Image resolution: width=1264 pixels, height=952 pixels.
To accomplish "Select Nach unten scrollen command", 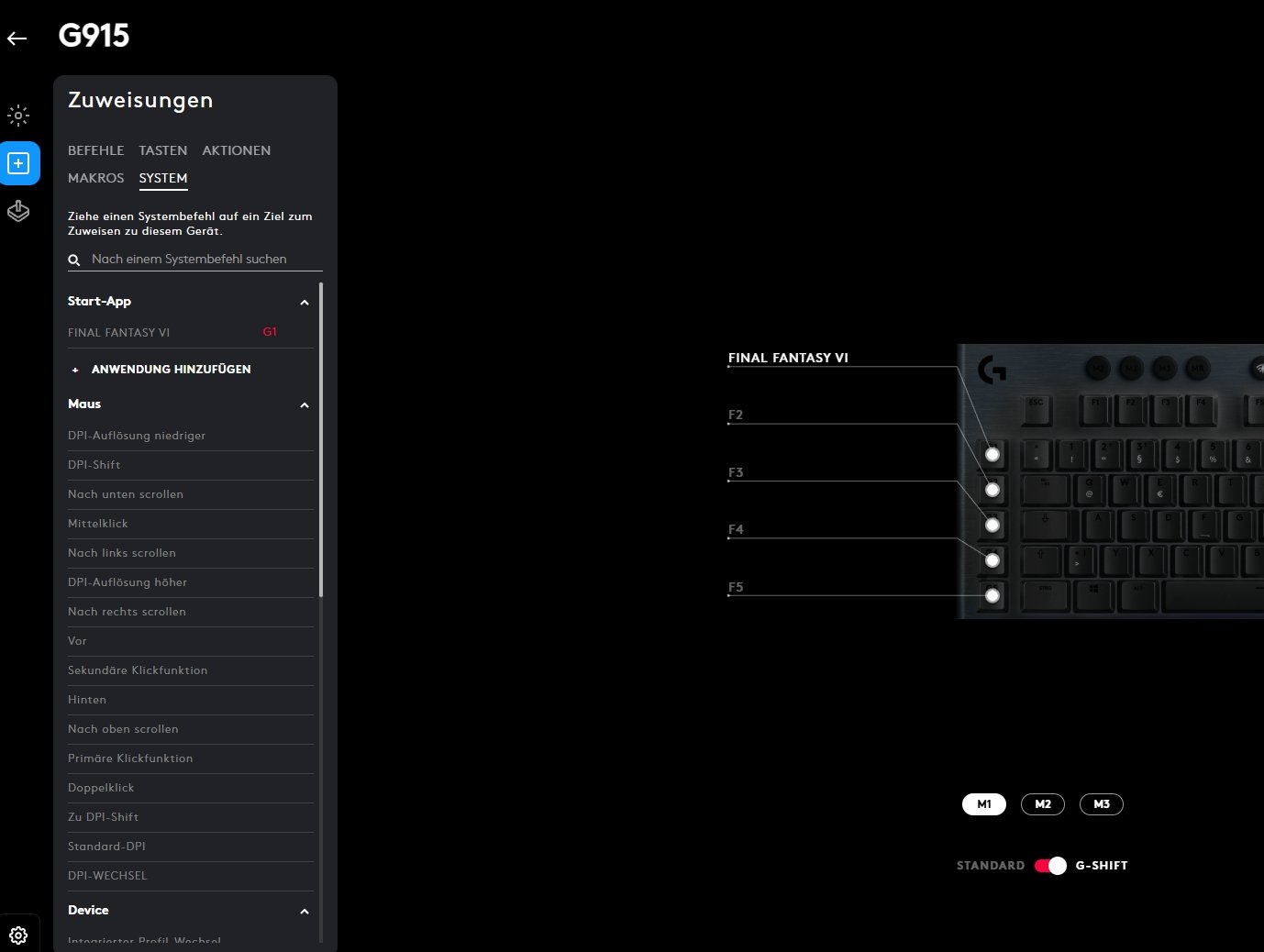I will point(191,494).
